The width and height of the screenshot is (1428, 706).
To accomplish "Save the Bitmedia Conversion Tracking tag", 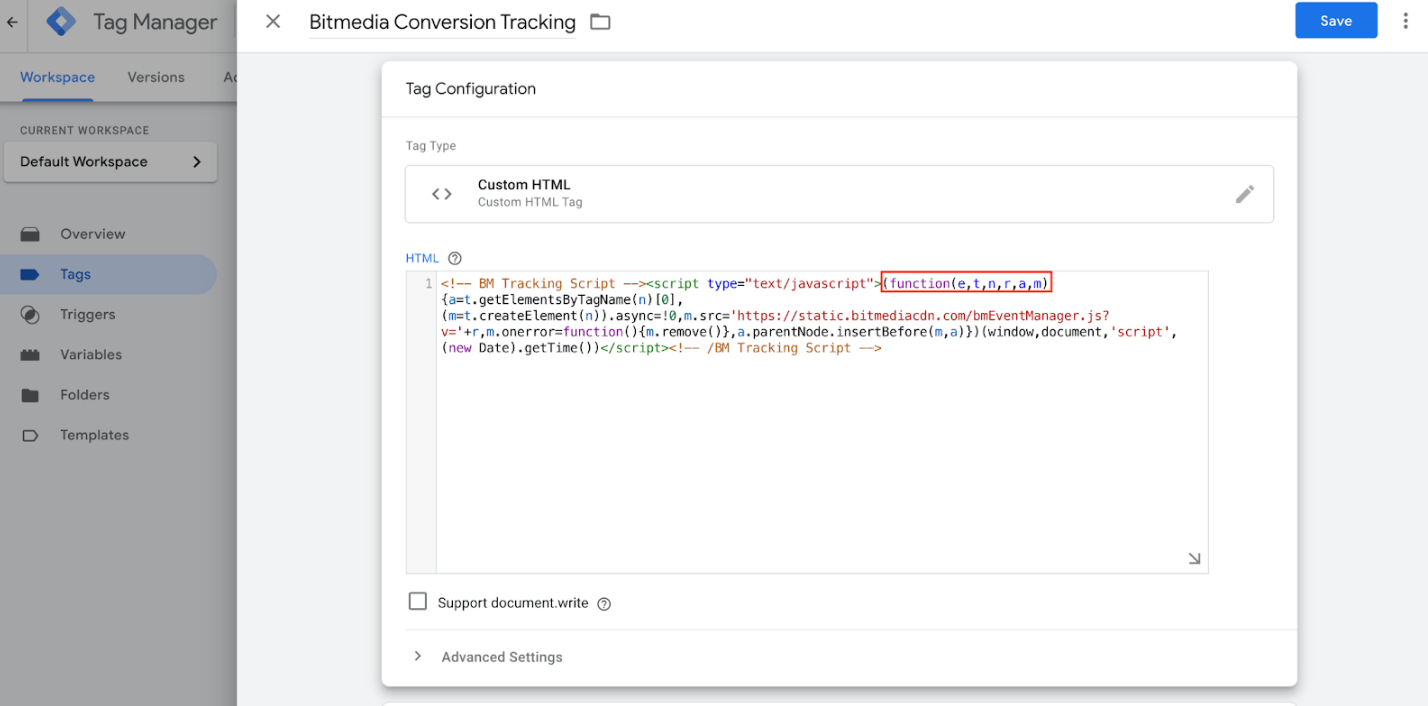I will pyautogui.click(x=1336, y=20).
